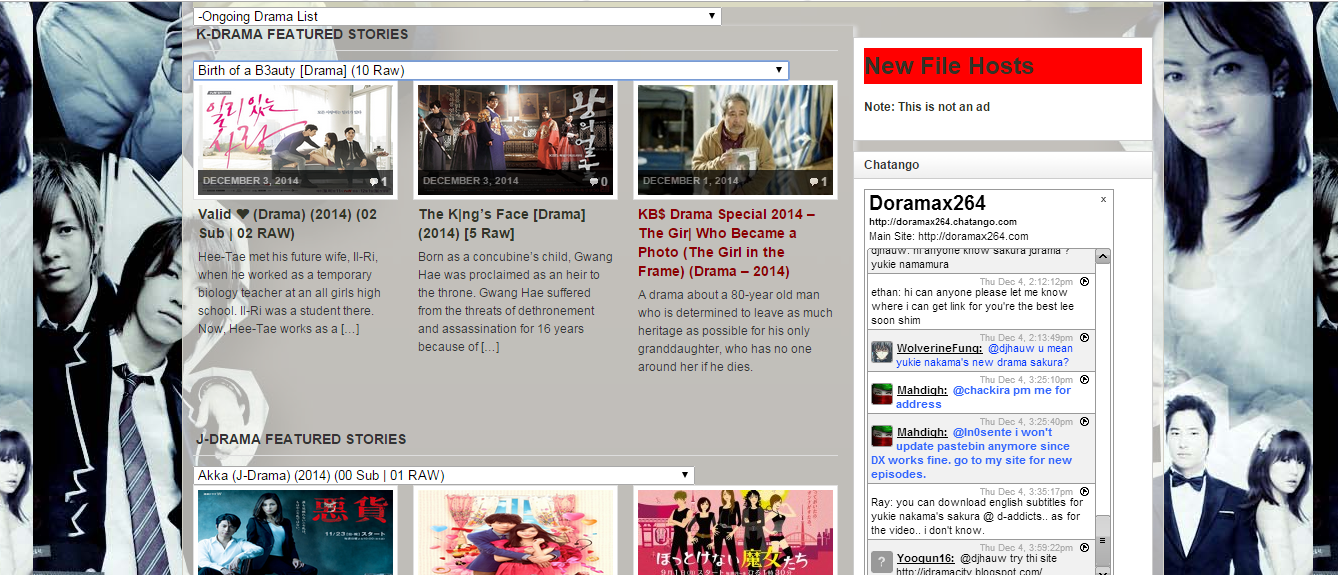The image size is (1338, 575).
Task: Open WolverineFung's avatar in chat
Action: 881,352
